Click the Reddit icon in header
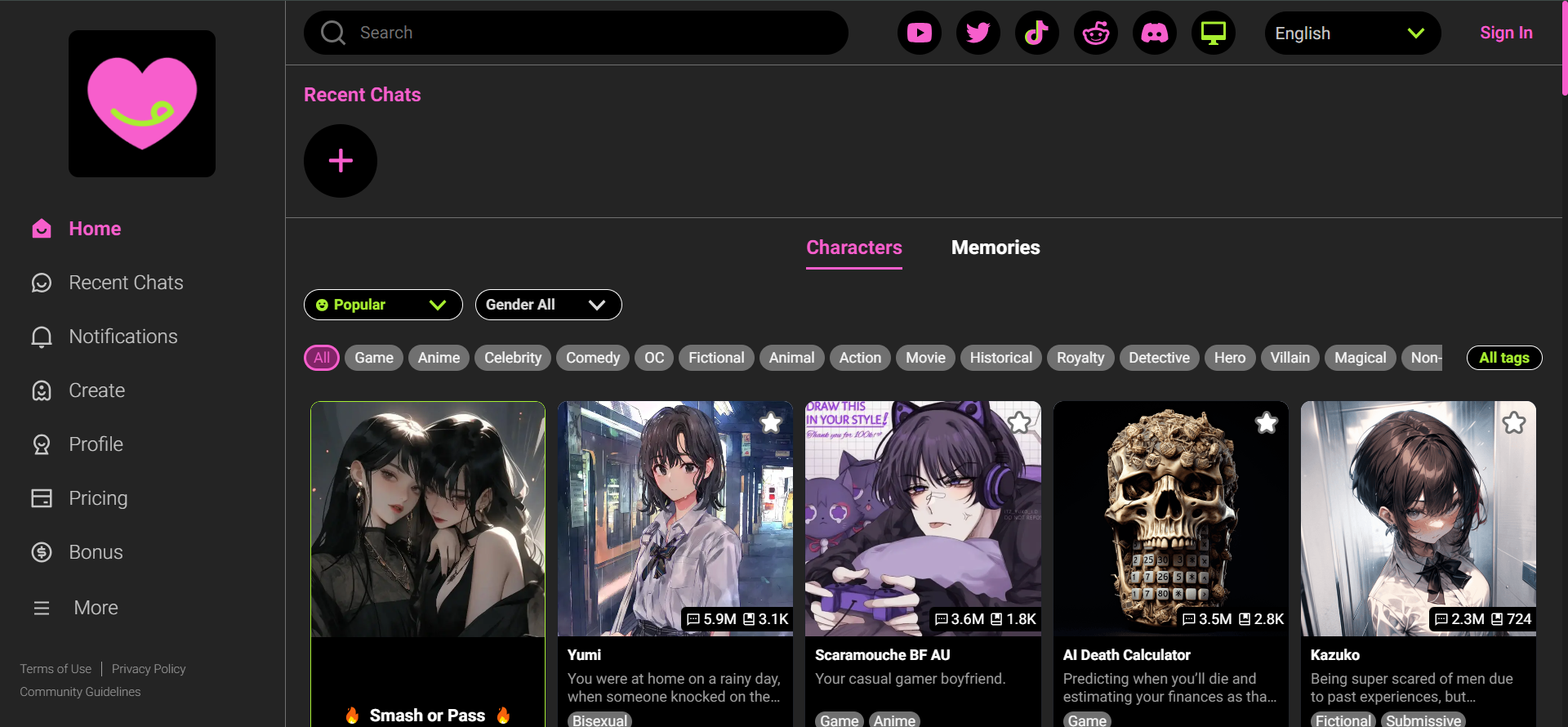 click(x=1095, y=33)
